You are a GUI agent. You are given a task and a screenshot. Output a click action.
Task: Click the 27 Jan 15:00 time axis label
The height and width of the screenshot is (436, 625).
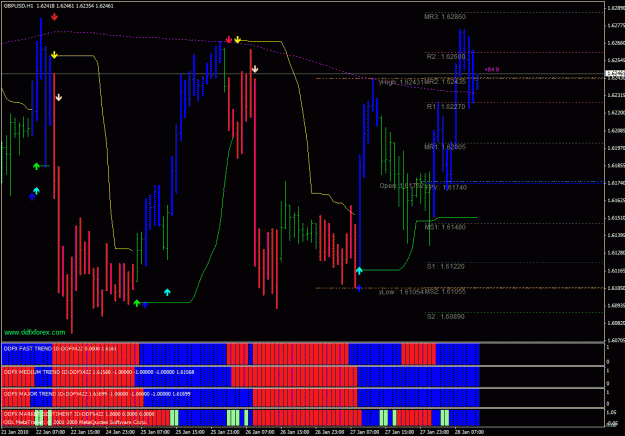[x=399, y=432]
